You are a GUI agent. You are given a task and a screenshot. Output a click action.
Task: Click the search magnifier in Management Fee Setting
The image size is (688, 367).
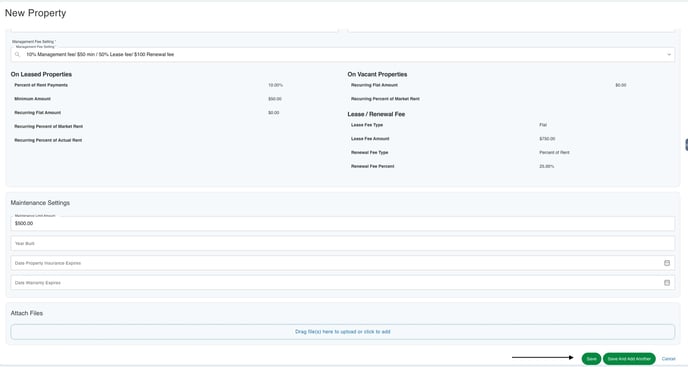(18, 54)
